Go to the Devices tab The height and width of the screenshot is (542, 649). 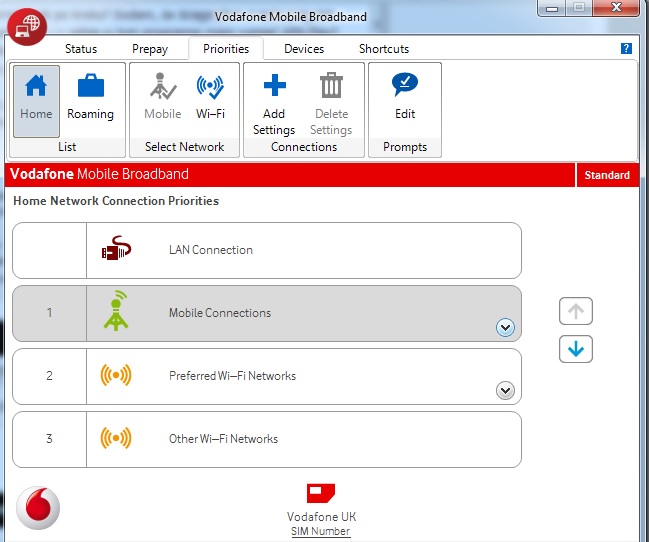point(304,49)
